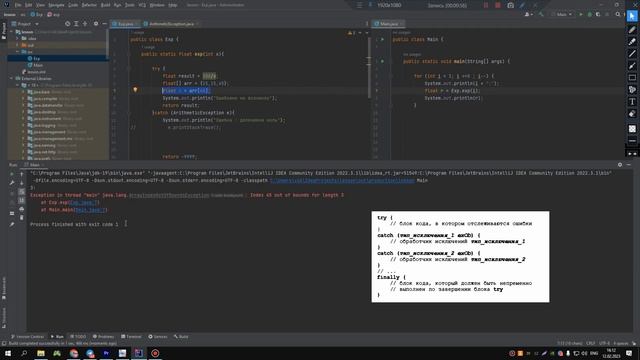This screenshot has width=640, height=360.
Task: Select the straight line drawing tool
Action: click(632, 53)
